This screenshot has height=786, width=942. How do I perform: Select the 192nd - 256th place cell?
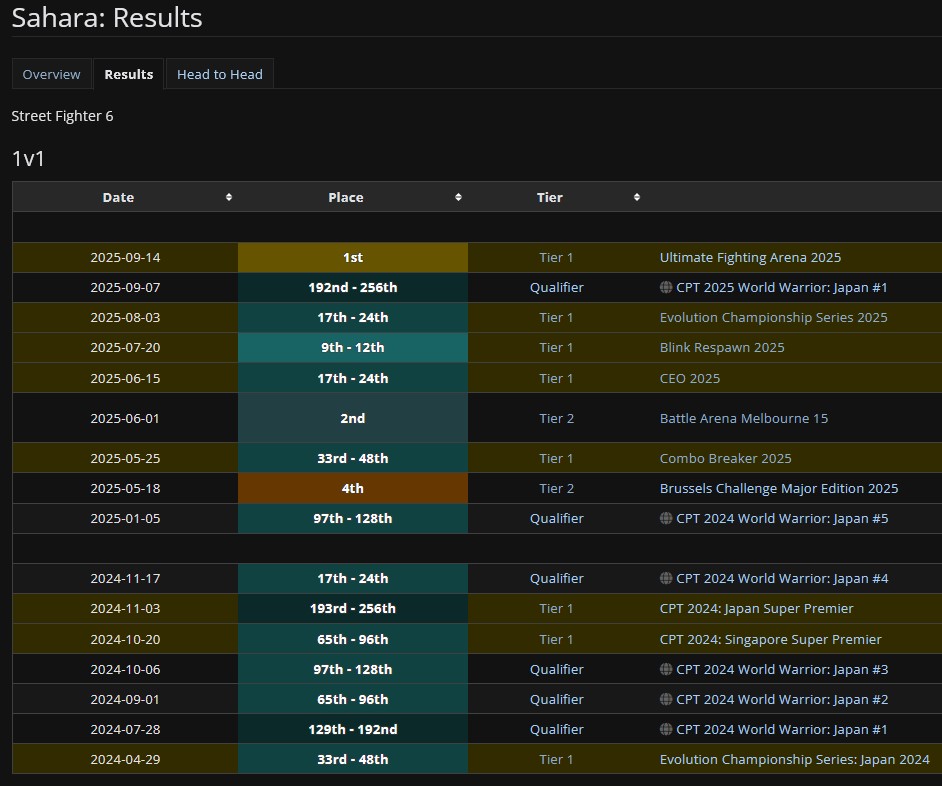pyautogui.click(x=353, y=287)
